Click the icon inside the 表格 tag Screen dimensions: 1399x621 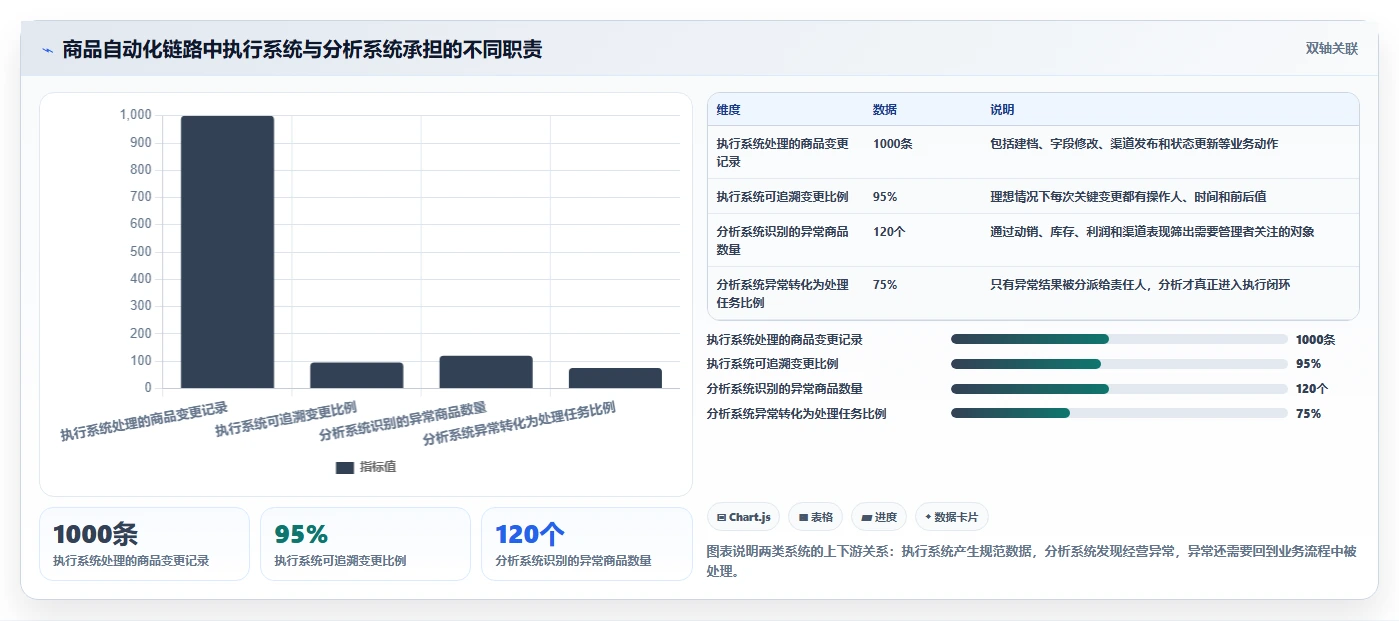point(803,518)
